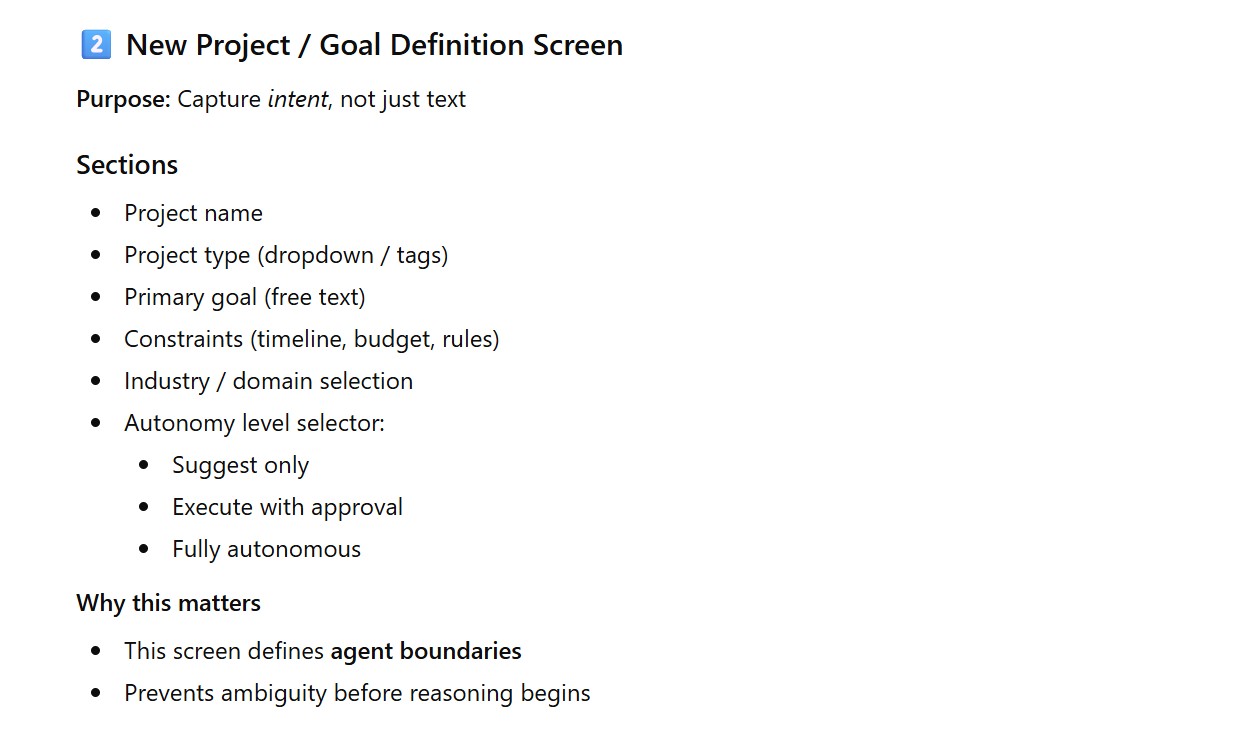Select the Fully autonomous sub-item
This screenshot has height=738, width=1245.
click(x=266, y=549)
